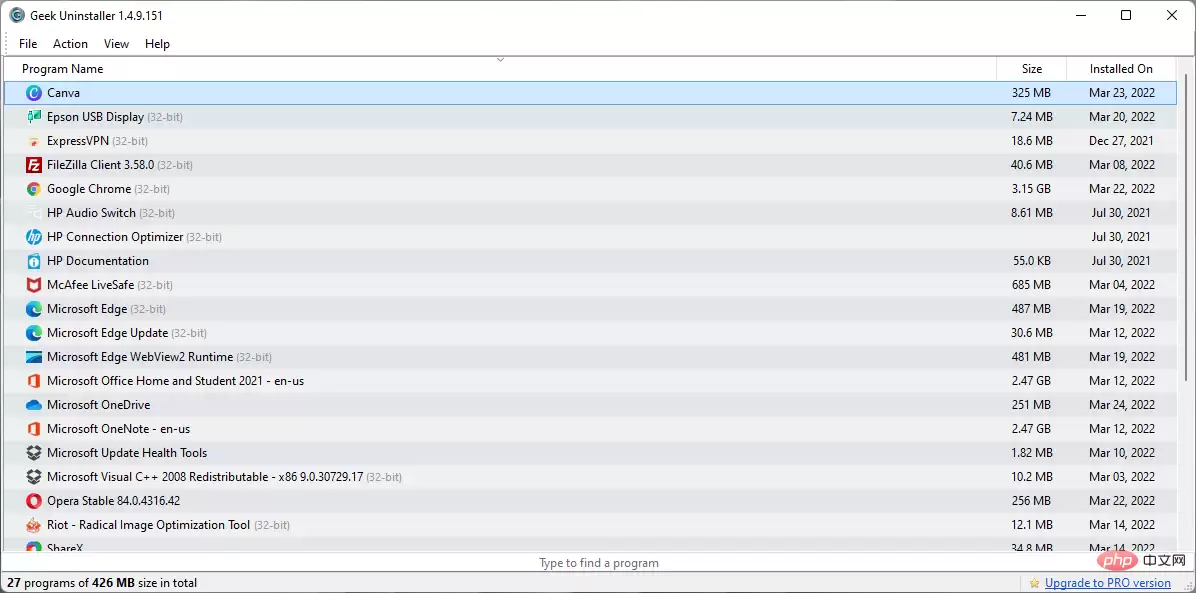Viewport: 1196px width, 593px height.
Task: Click the 10.2 MB size value
Action: click(x=1031, y=477)
